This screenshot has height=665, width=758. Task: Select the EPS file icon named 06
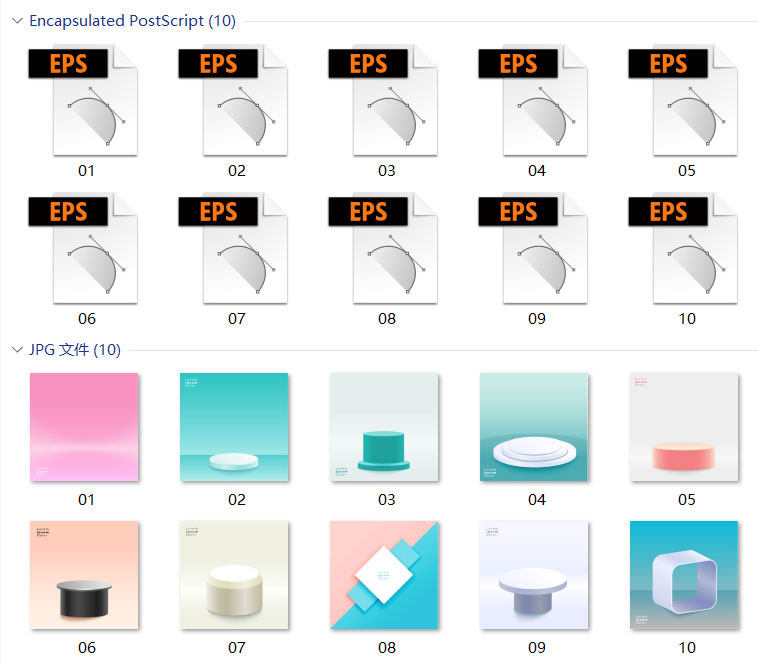pos(83,248)
